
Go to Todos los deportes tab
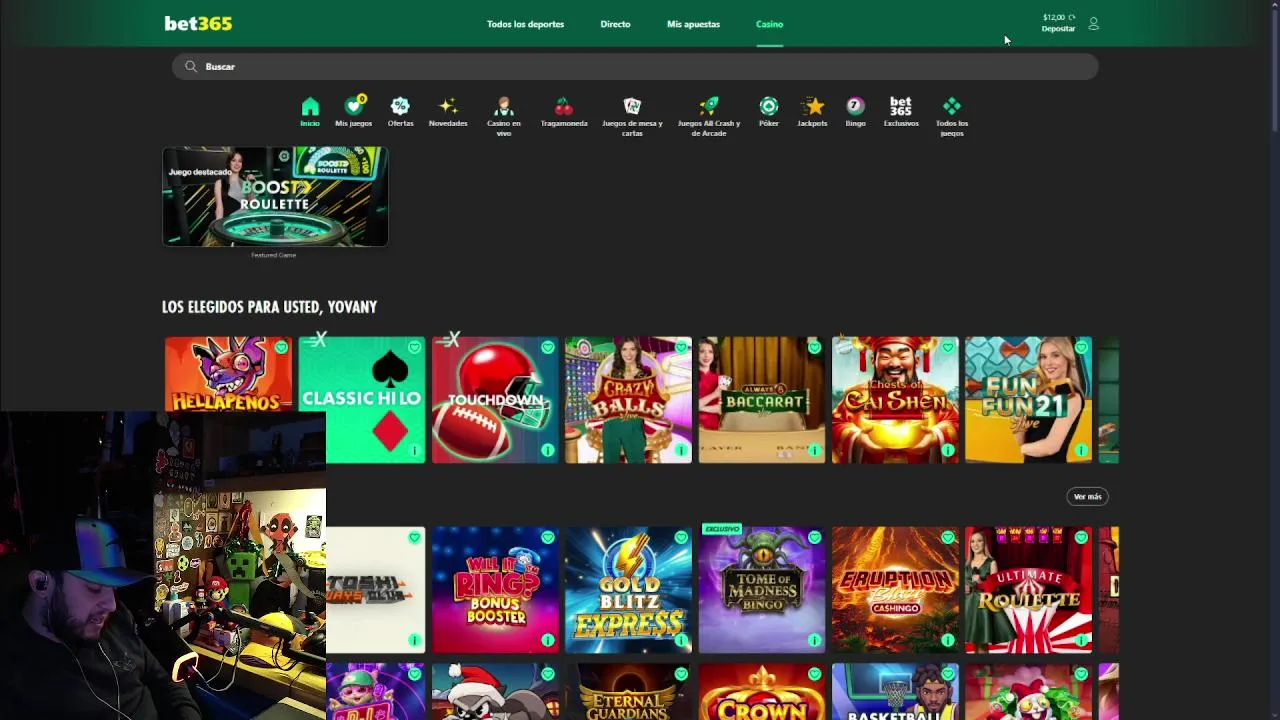pyautogui.click(x=525, y=24)
